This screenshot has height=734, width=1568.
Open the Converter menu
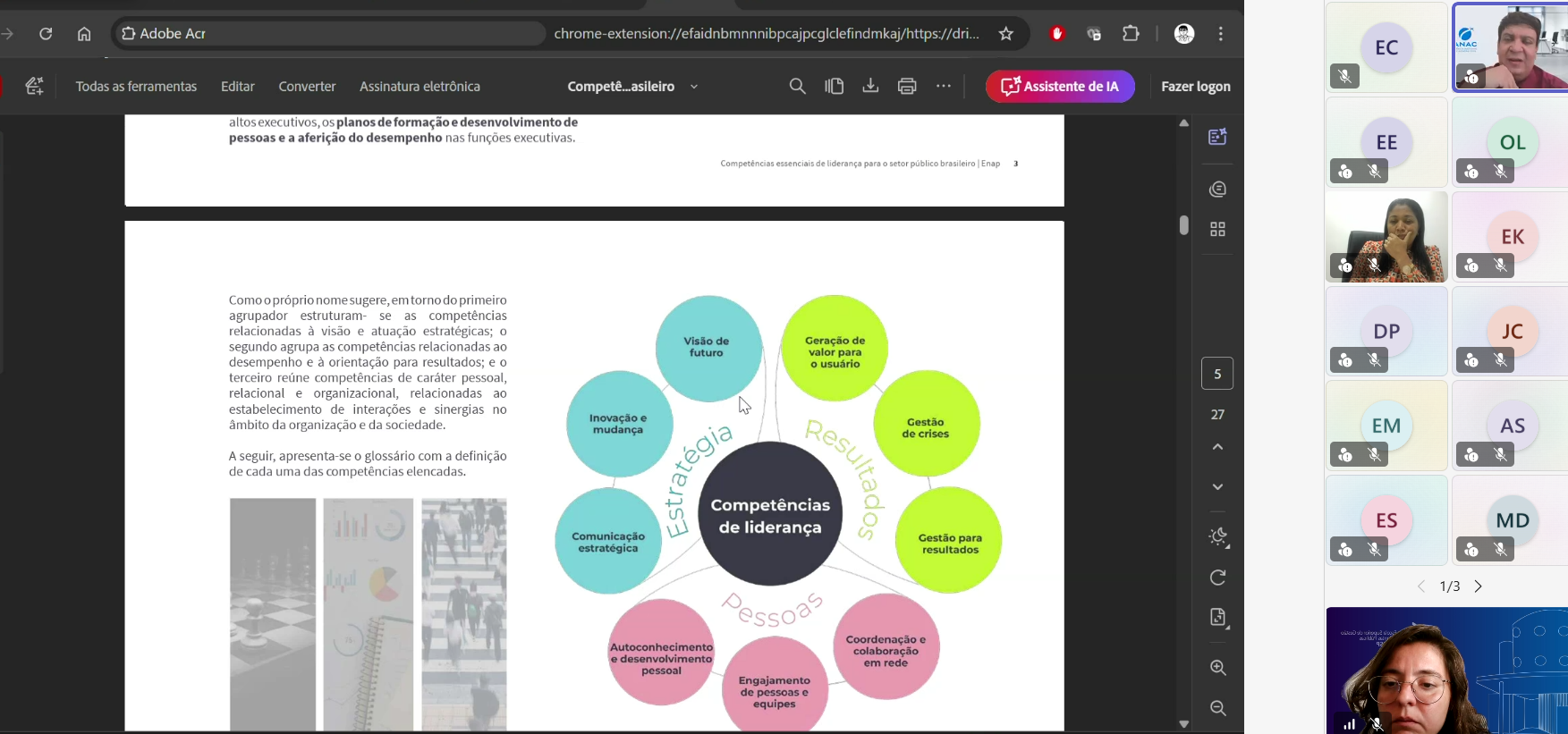[307, 87]
